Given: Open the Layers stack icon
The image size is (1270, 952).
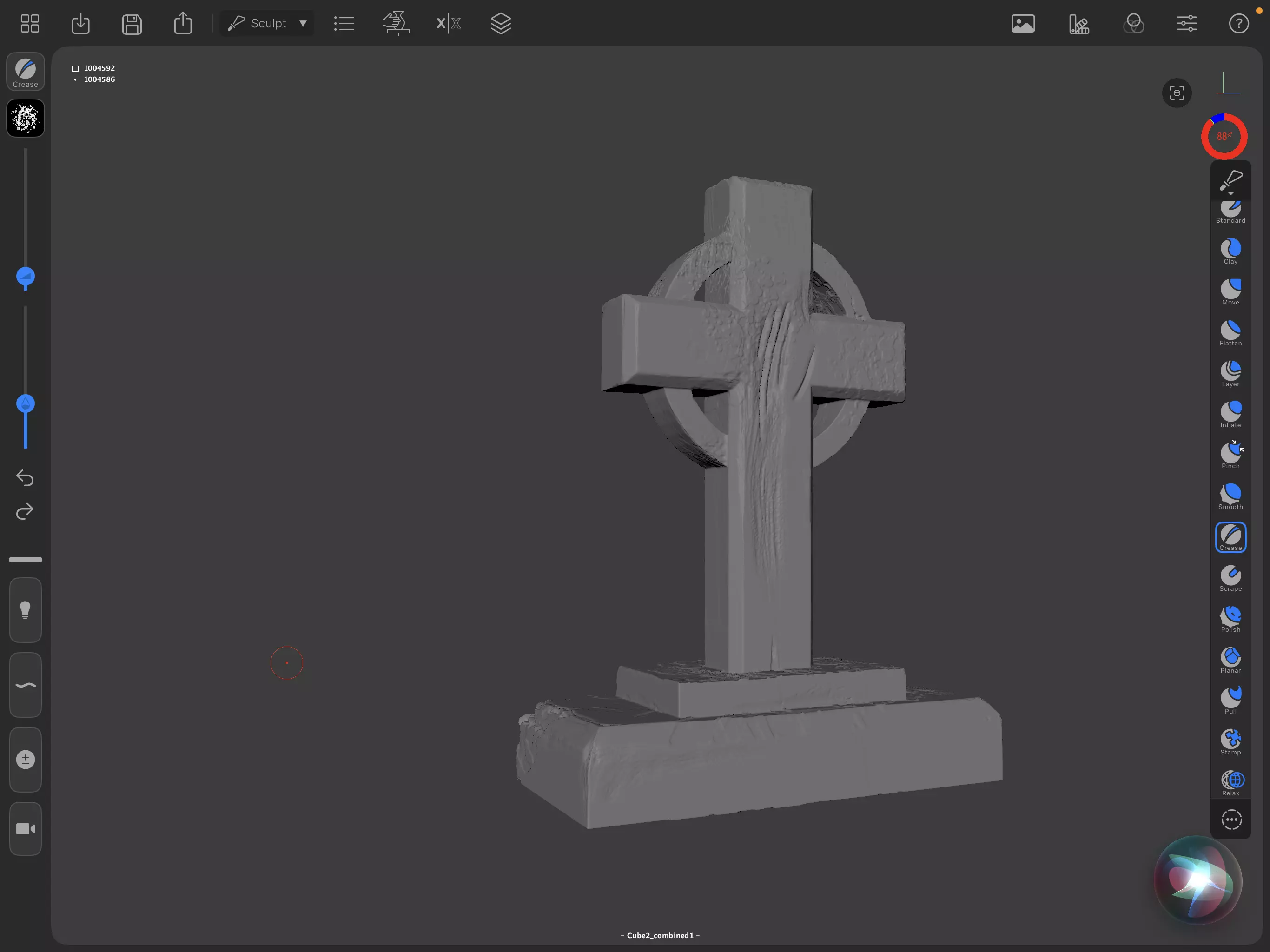Looking at the screenshot, I should tap(501, 24).
